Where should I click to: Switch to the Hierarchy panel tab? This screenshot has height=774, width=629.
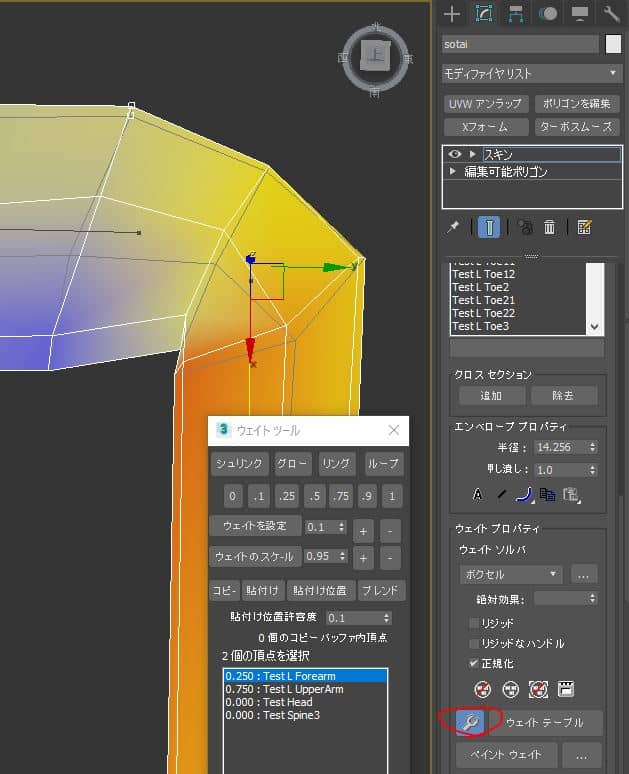[516, 14]
